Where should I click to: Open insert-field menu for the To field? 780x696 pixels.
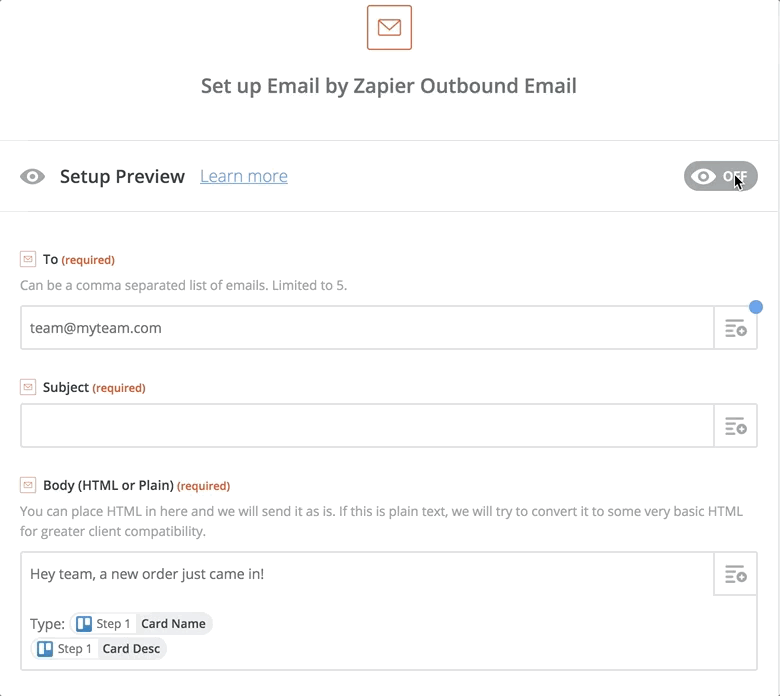coord(735,328)
